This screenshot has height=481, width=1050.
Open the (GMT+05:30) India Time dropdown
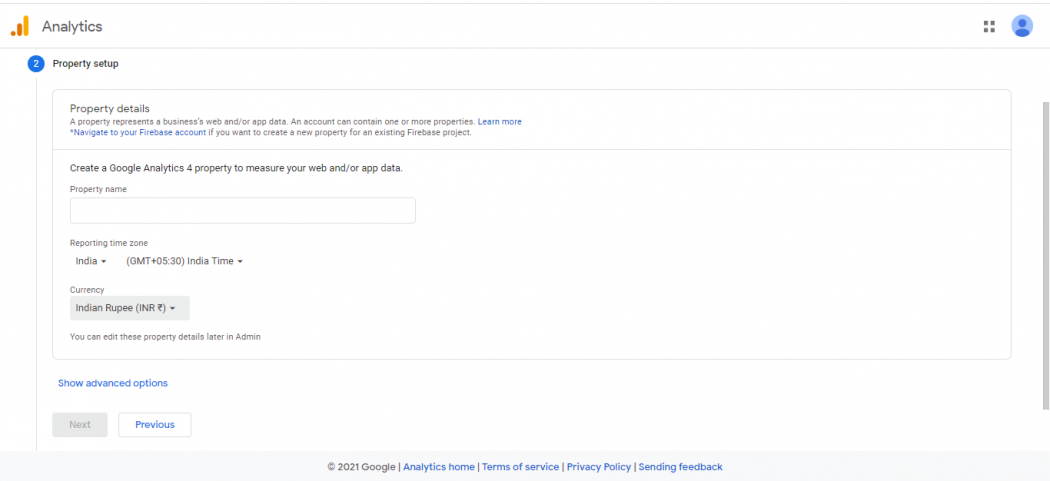tap(184, 261)
